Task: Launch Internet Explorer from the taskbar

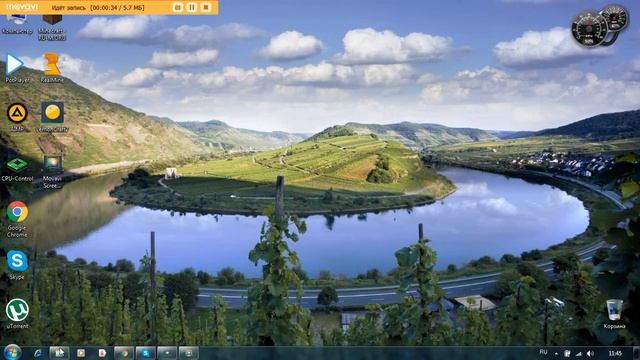Action: tap(38, 353)
